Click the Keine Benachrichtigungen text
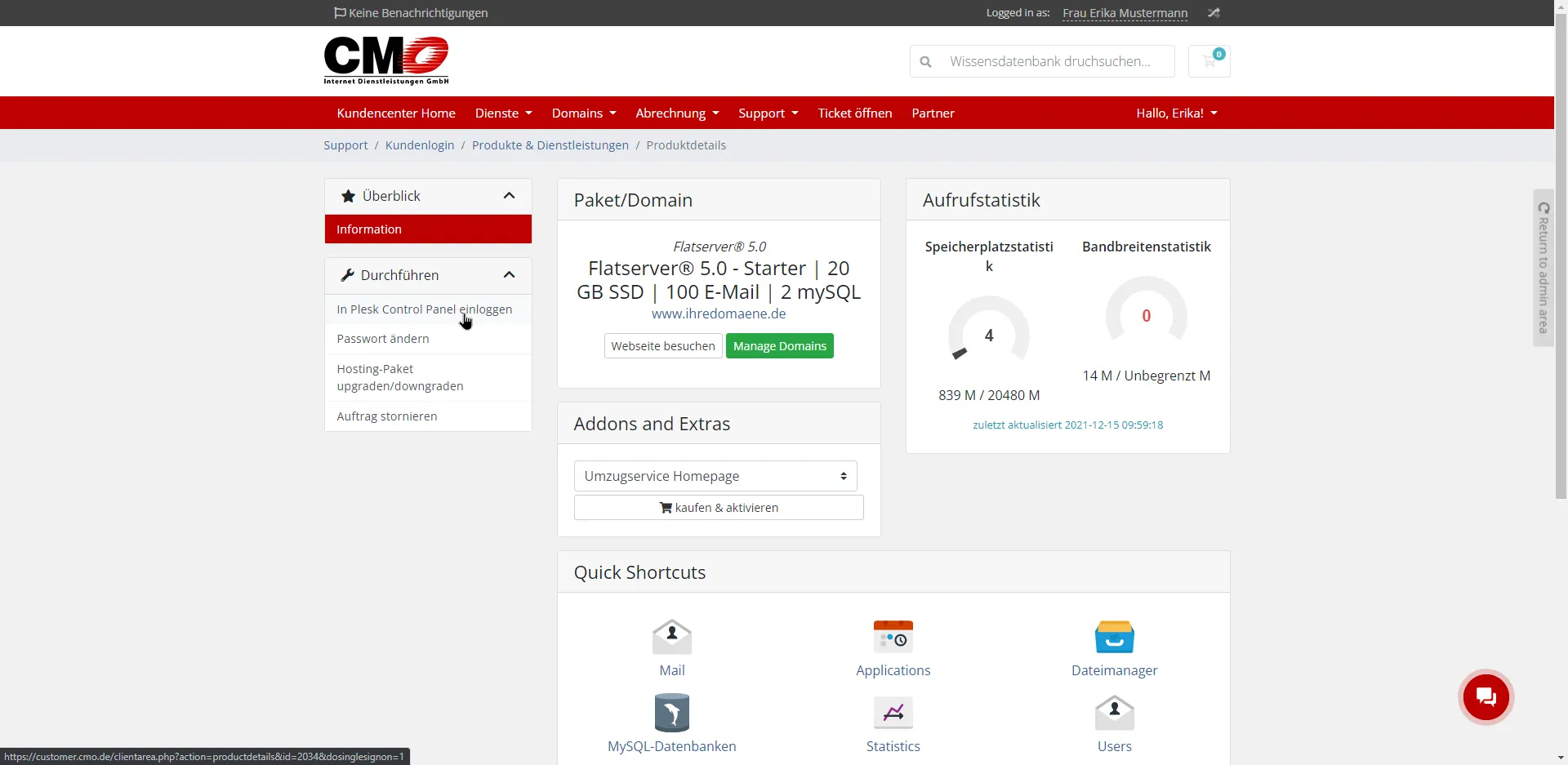The image size is (1568, 765). (418, 13)
